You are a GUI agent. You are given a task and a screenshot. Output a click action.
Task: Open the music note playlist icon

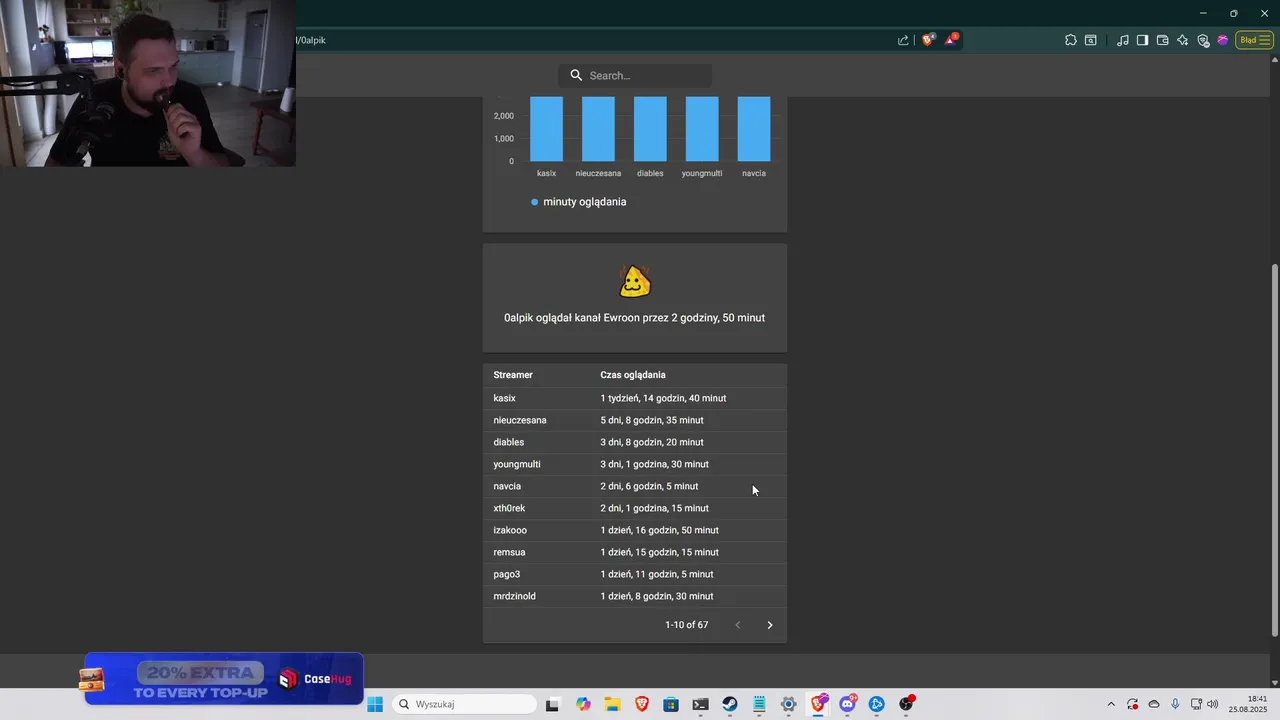coord(1123,40)
